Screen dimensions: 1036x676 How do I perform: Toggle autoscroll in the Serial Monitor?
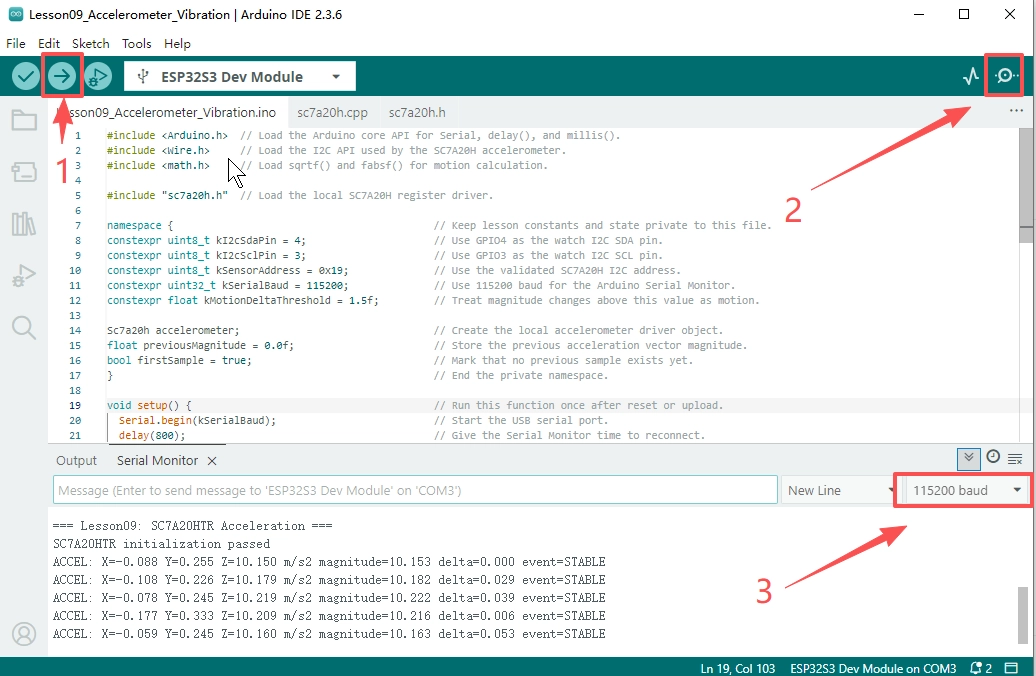[x=969, y=459]
